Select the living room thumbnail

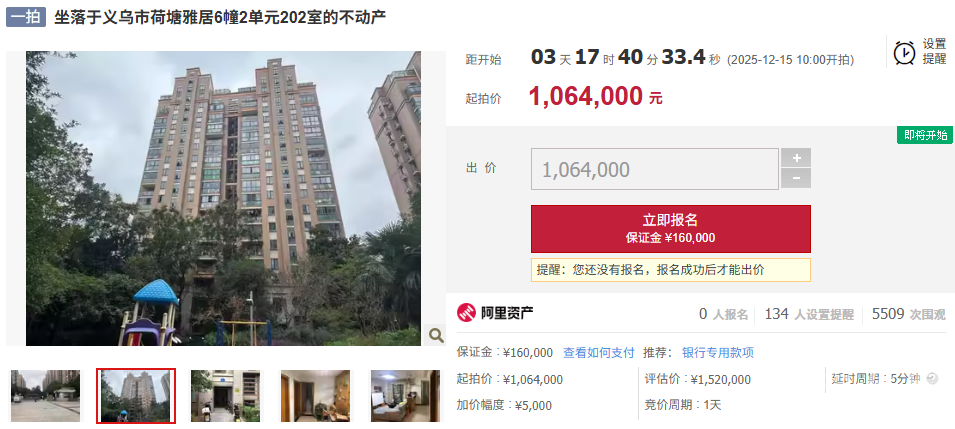405,395
